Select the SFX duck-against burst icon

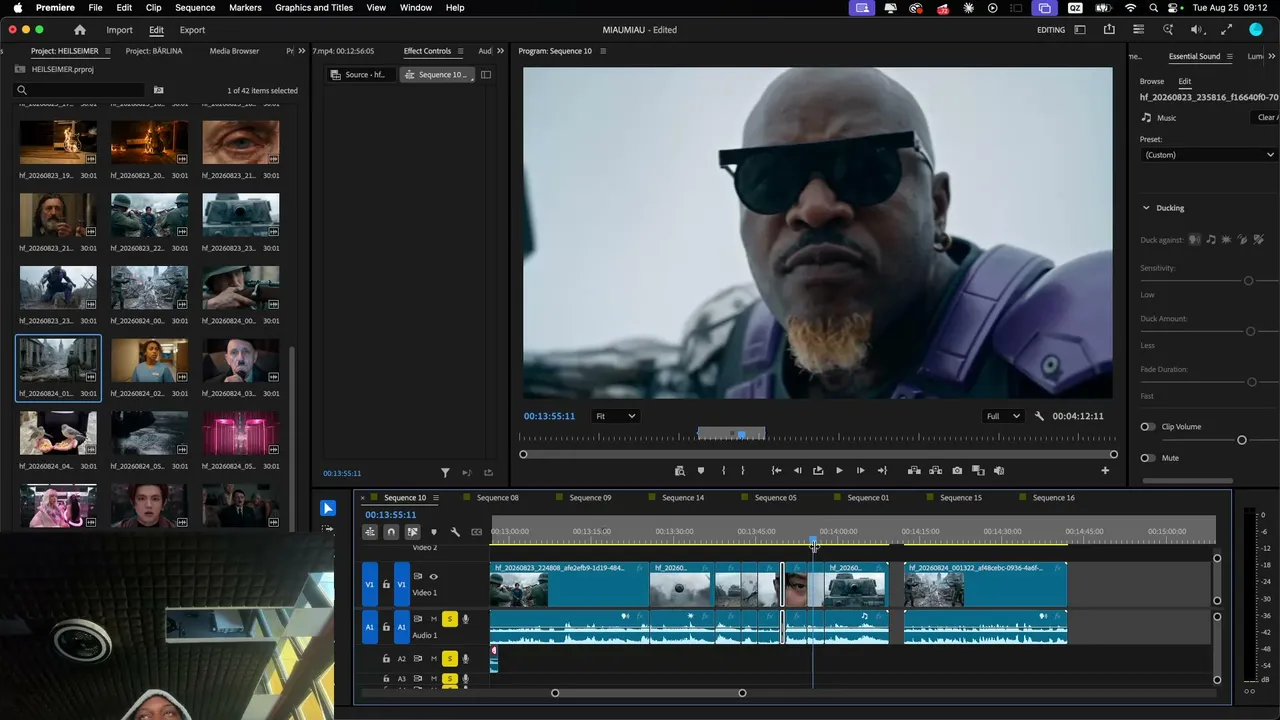[1227, 240]
